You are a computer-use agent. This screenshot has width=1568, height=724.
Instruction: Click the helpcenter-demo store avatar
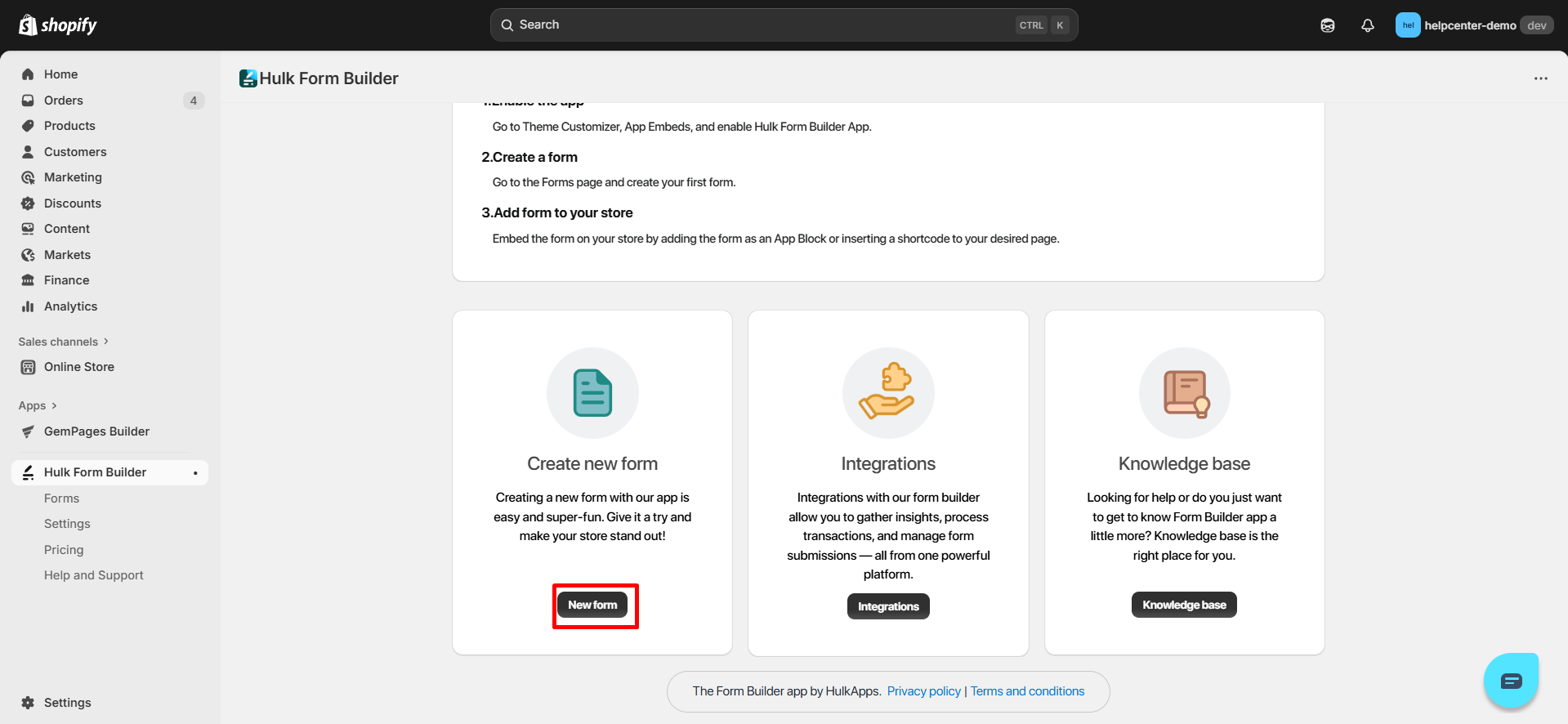pyautogui.click(x=1408, y=25)
